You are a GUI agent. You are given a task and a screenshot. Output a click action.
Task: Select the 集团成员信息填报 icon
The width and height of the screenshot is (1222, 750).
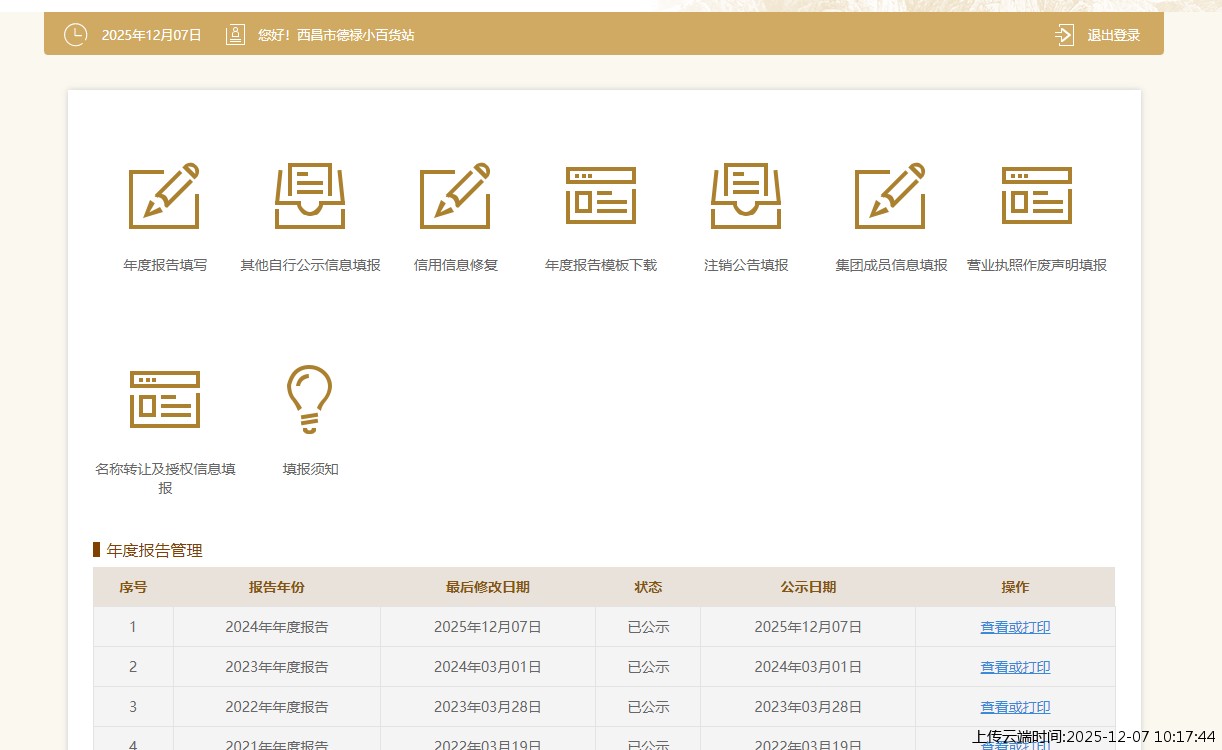coord(891,196)
